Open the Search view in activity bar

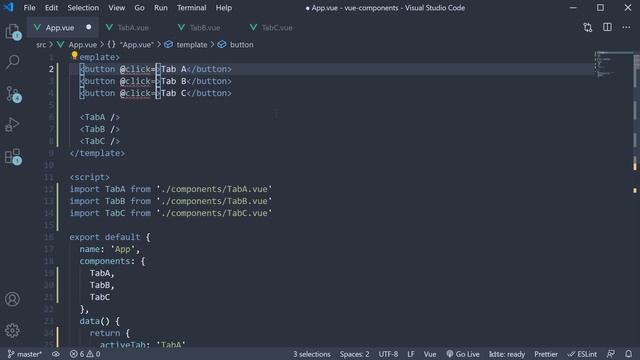[13, 62]
